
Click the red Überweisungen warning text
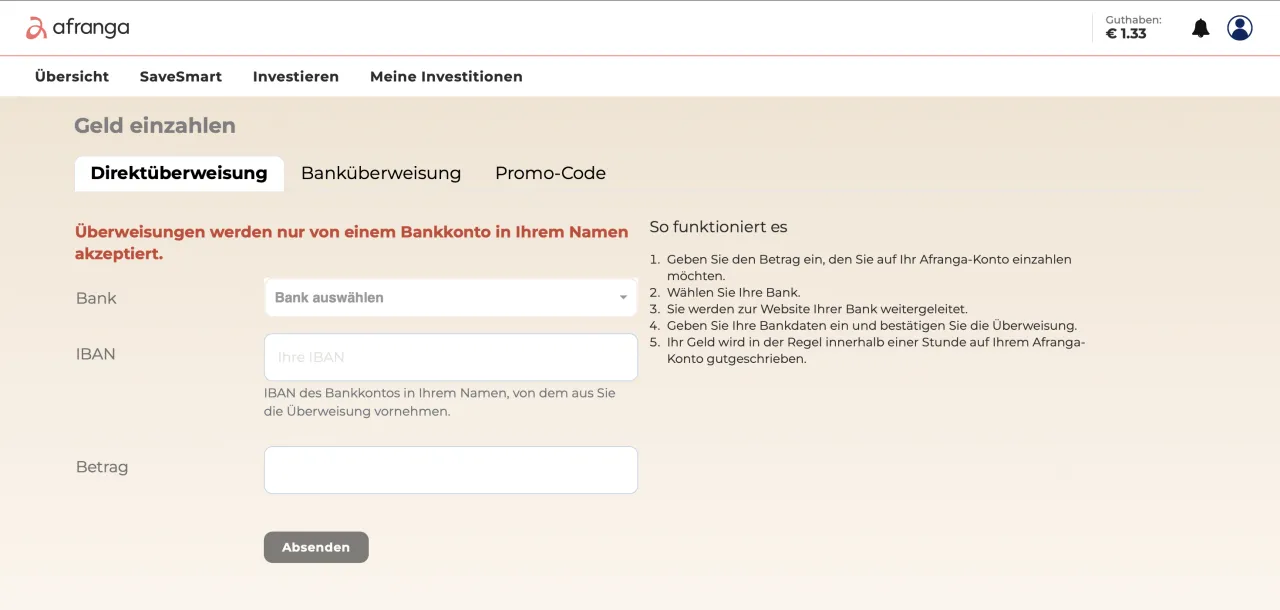[351, 243]
